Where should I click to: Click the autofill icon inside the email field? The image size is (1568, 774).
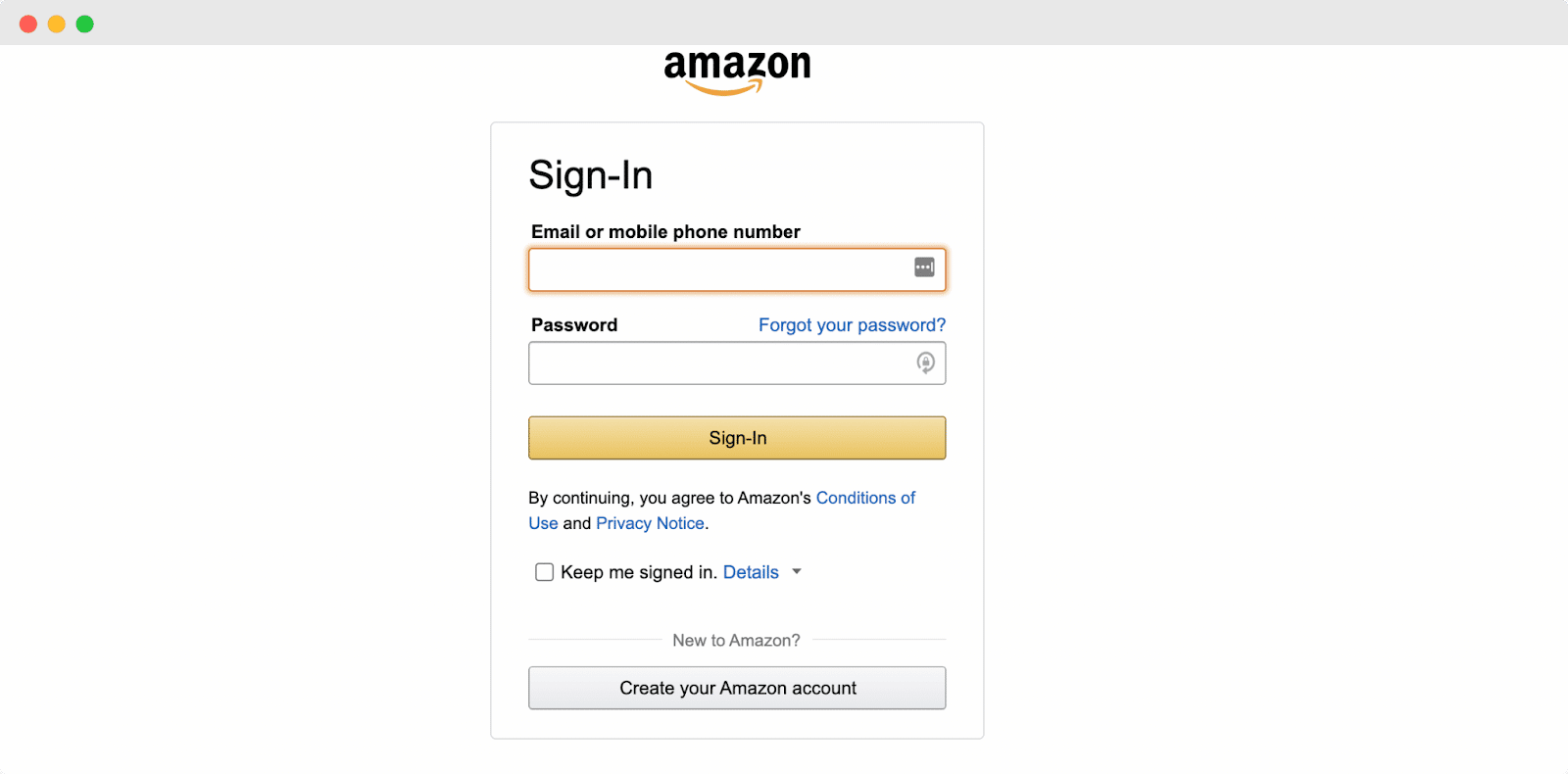click(922, 266)
